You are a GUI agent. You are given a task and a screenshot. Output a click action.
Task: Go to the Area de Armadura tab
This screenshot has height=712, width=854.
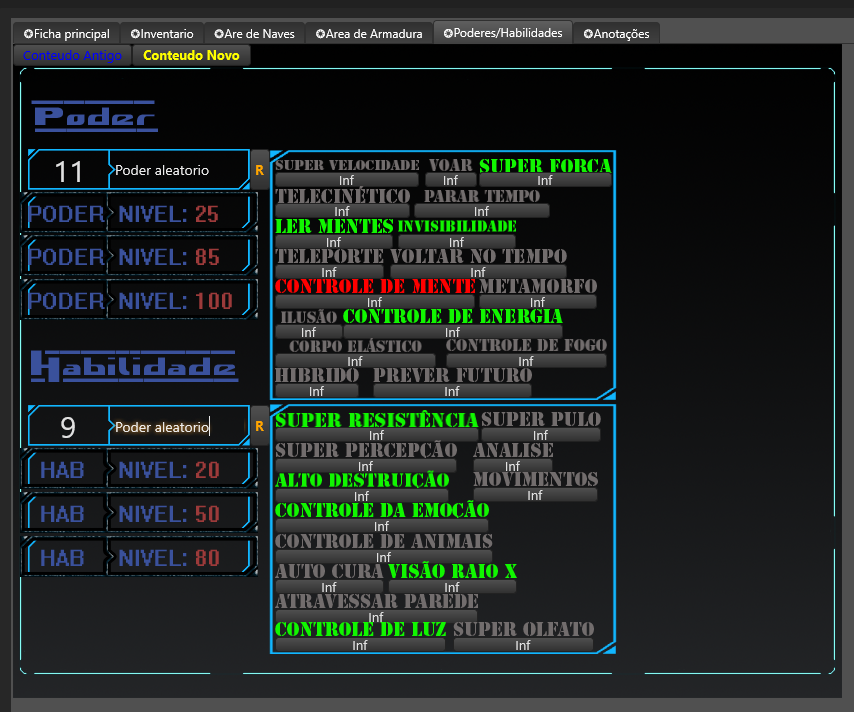[x=369, y=34]
